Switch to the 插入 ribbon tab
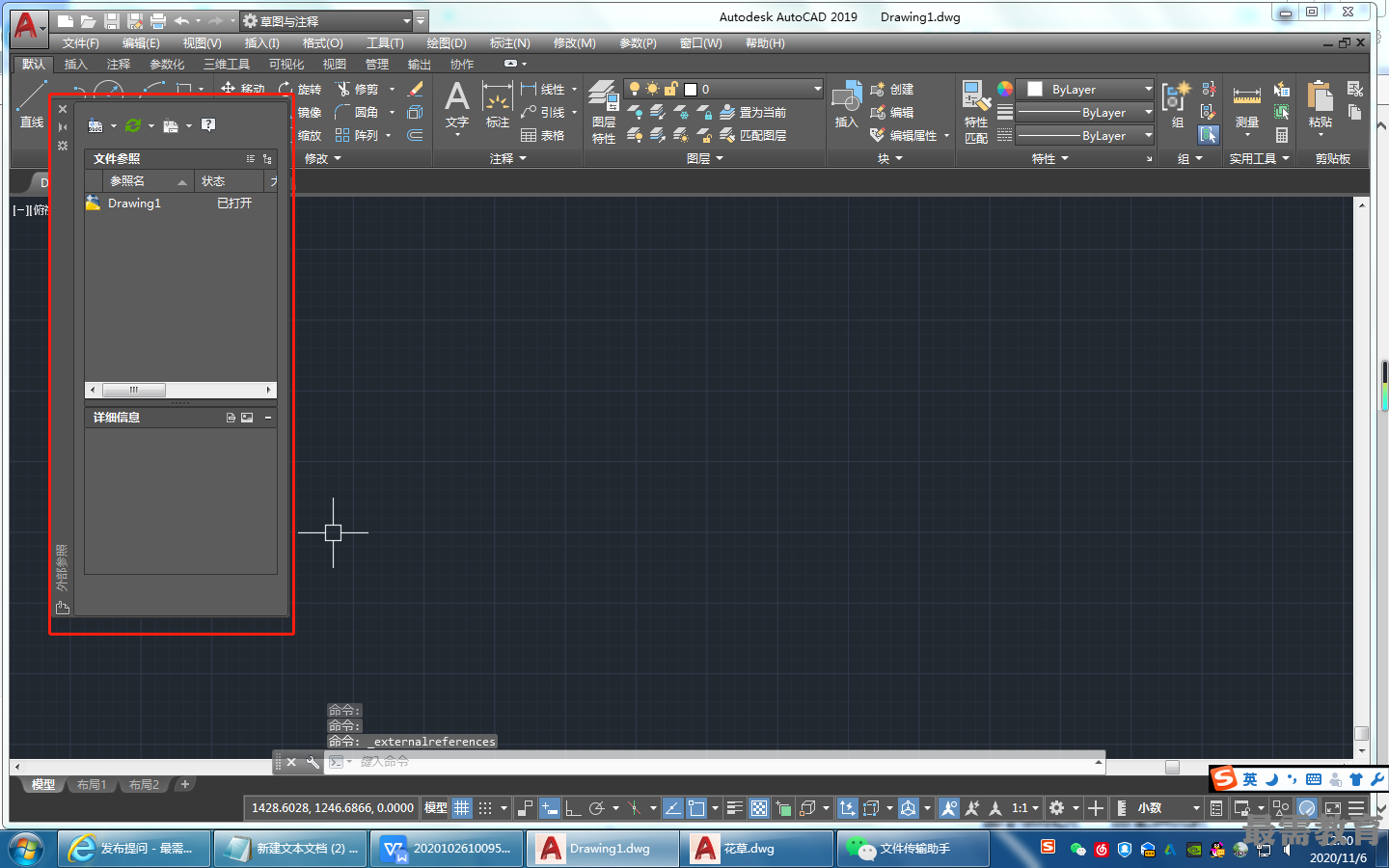Image resolution: width=1389 pixels, height=868 pixels. (75, 65)
